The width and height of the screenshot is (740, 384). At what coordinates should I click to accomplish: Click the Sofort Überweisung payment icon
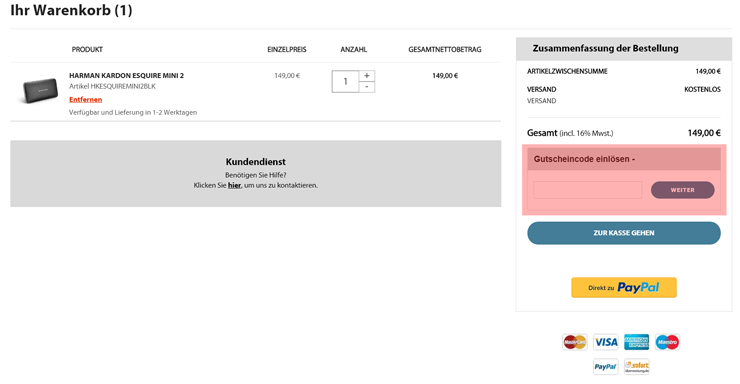(x=637, y=367)
